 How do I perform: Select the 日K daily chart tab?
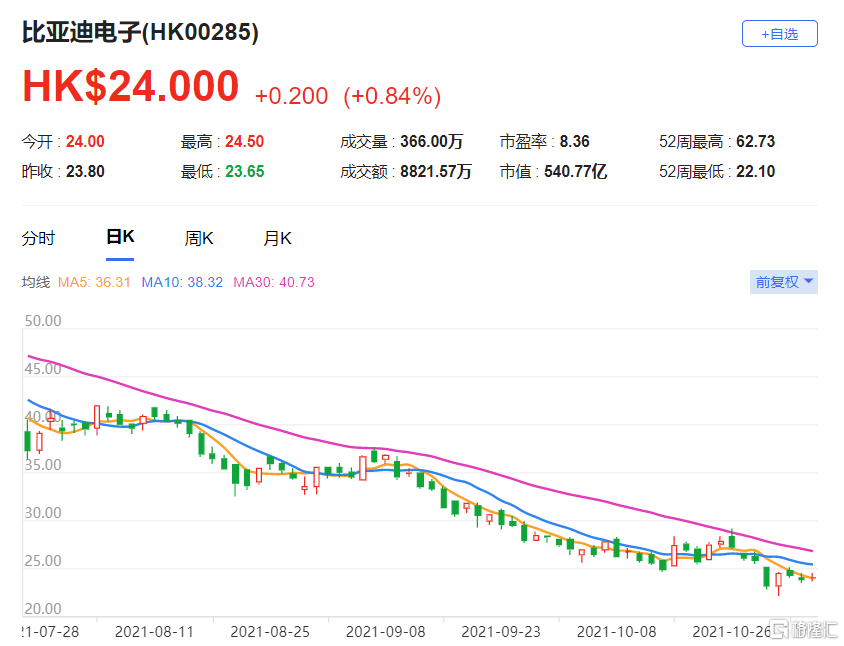[120, 237]
